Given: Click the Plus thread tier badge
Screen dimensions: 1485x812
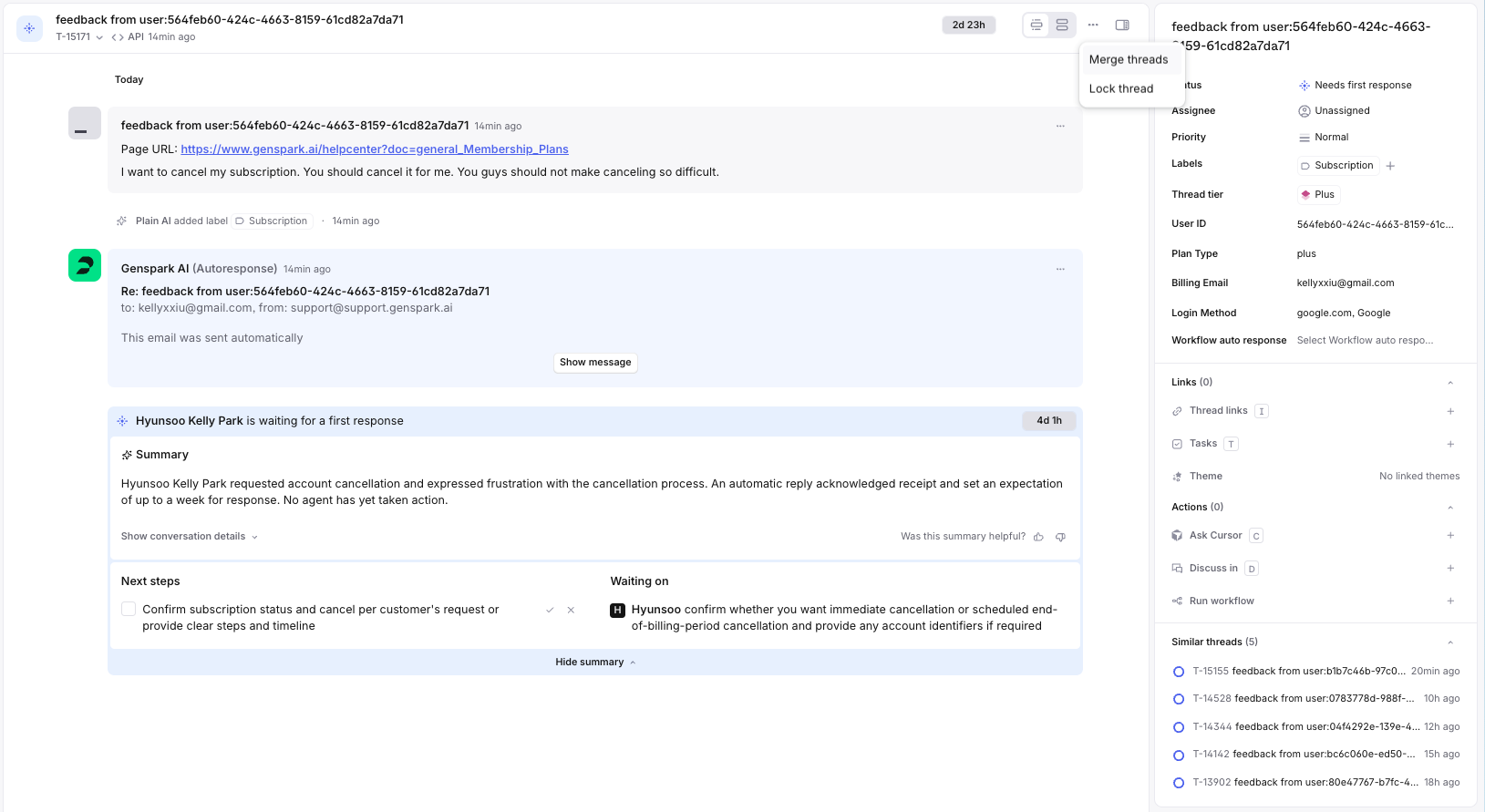Looking at the screenshot, I should (x=1318, y=194).
